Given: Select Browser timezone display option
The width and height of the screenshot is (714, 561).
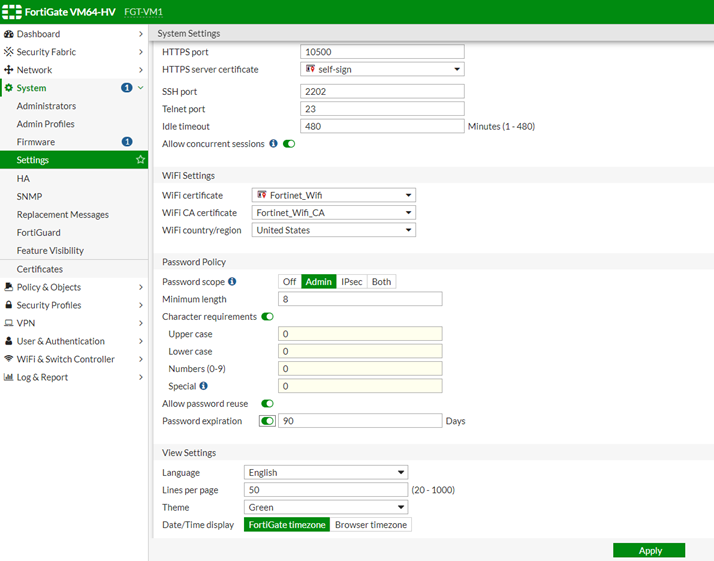Looking at the screenshot, I should tap(370, 525).
